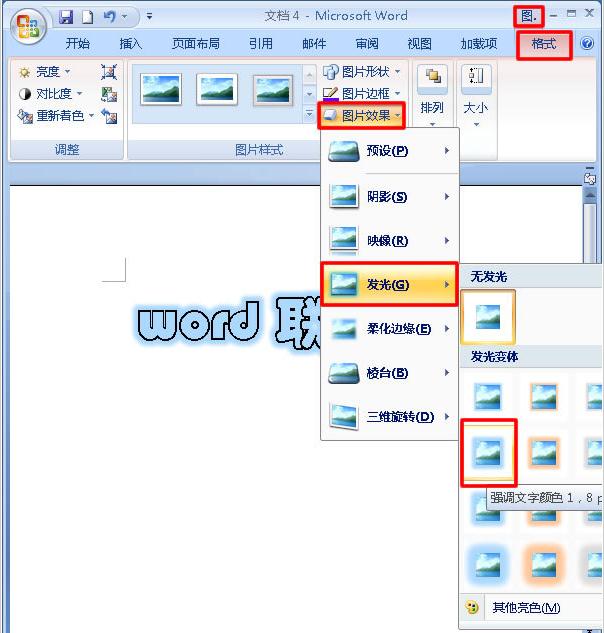Choose the 无发光 no glow thumbnail
604x633 pixels.
[488, 317]
